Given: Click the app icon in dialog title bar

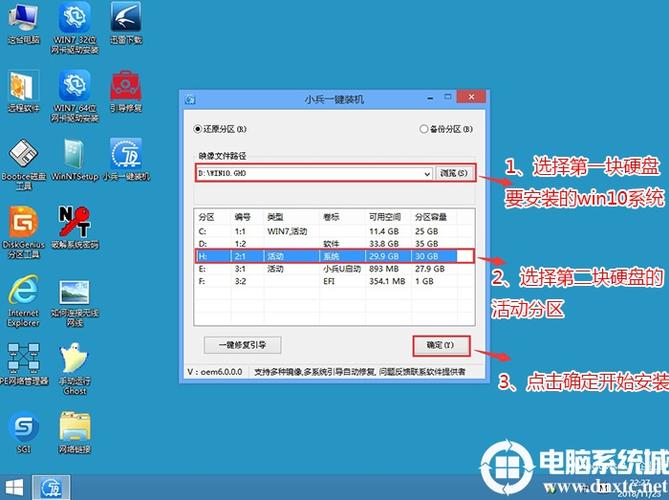Looking at the screenshot, I should click(x=190, y=100).
